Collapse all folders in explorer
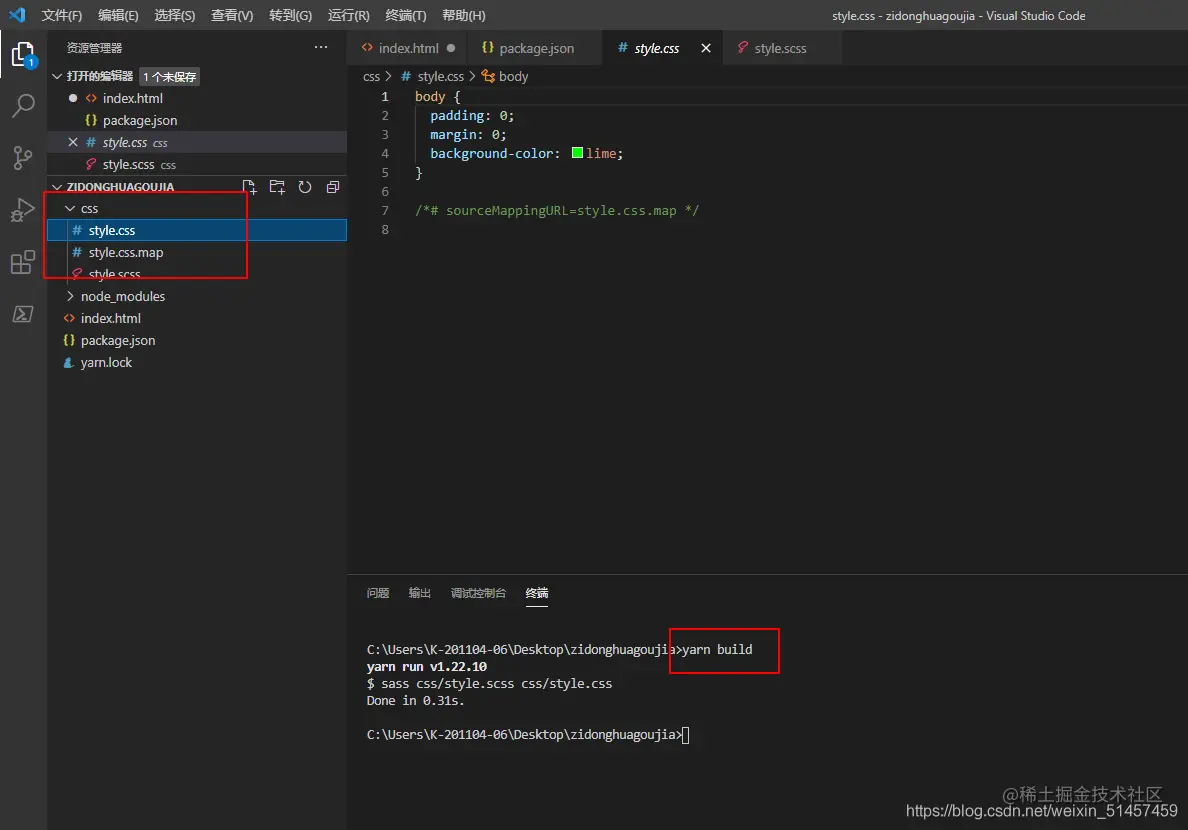The image size is (1188, 830). [333, 187]
